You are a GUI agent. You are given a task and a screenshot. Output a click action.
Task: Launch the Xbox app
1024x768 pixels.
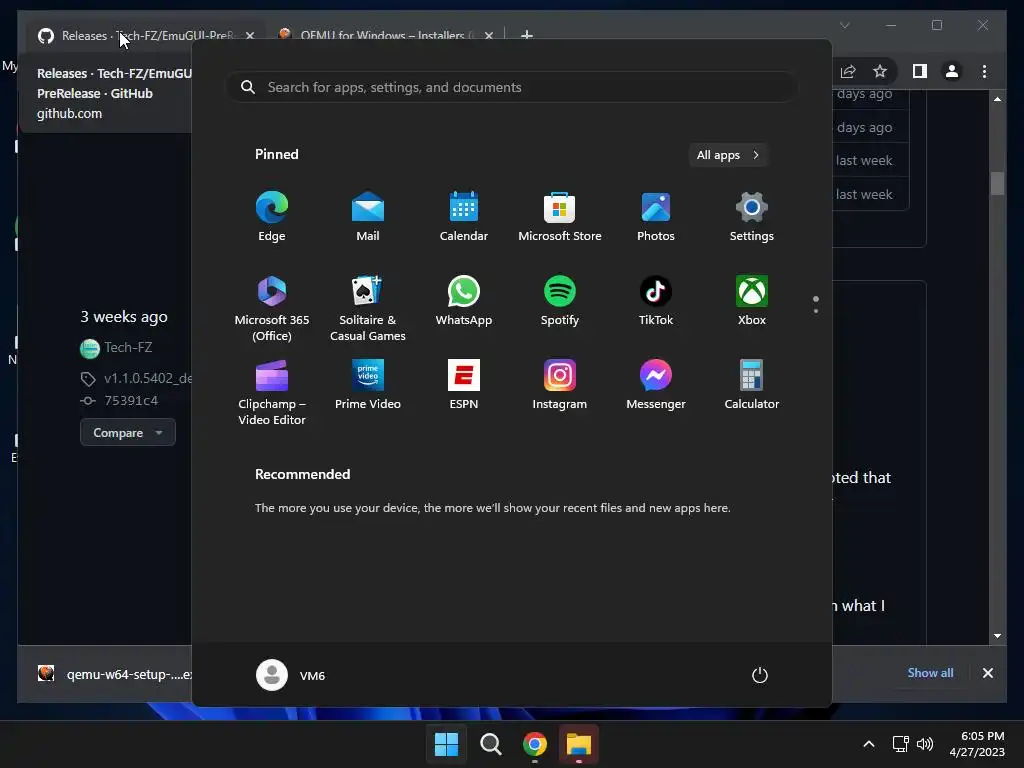(752, 300)
